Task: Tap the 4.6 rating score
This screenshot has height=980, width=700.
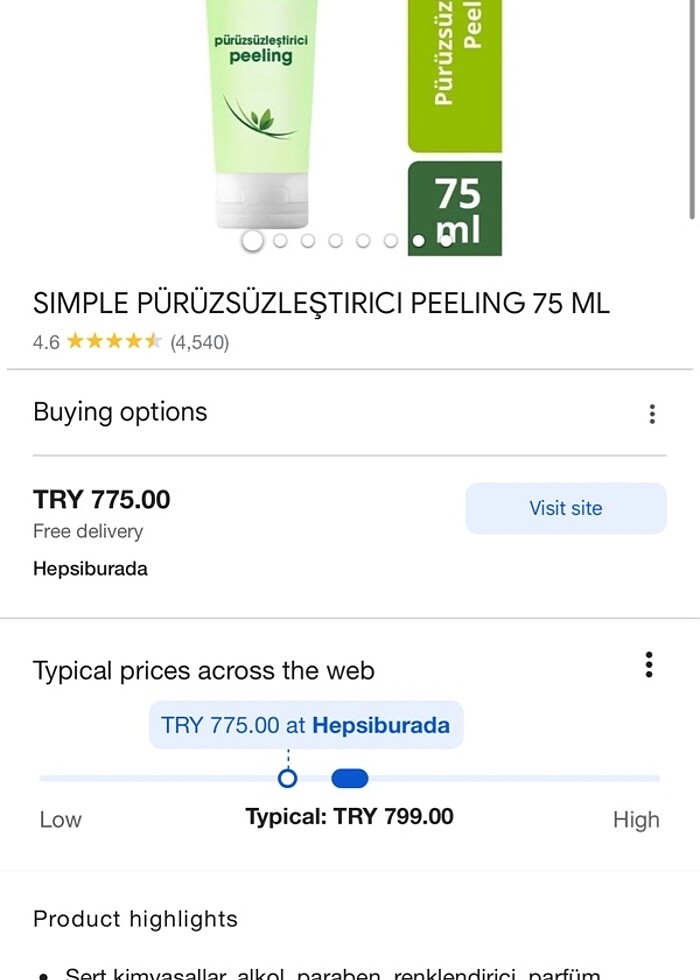Action: tap(45, 342)
